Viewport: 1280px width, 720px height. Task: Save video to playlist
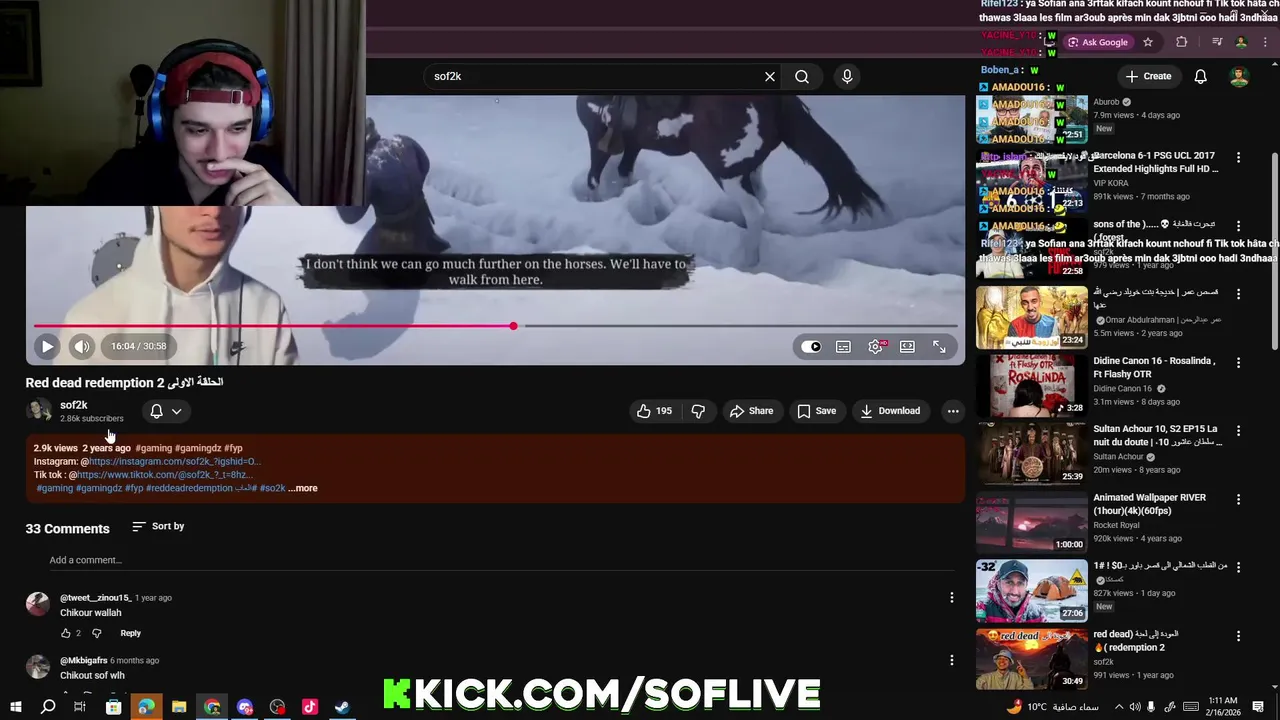816,411
